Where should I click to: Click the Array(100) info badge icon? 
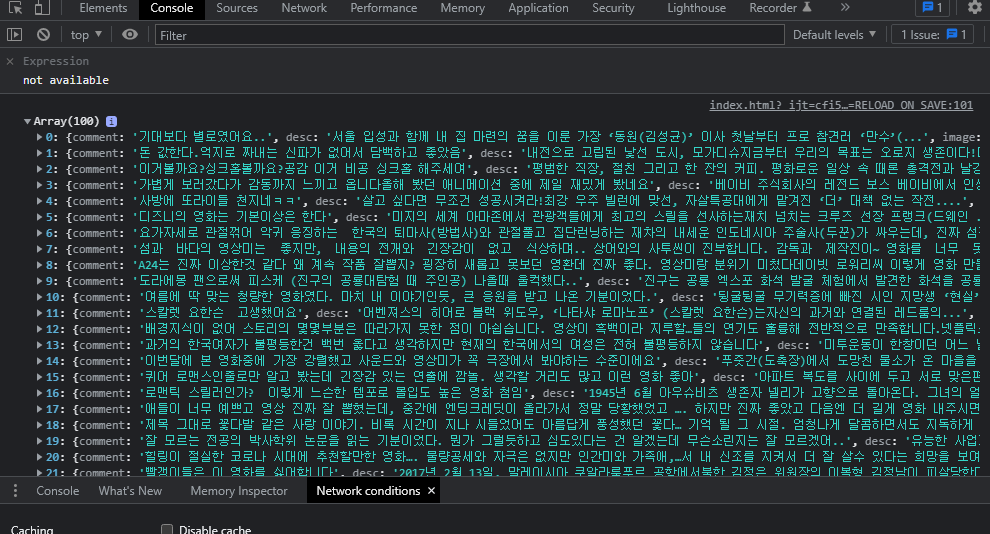(x=111, y=121)
